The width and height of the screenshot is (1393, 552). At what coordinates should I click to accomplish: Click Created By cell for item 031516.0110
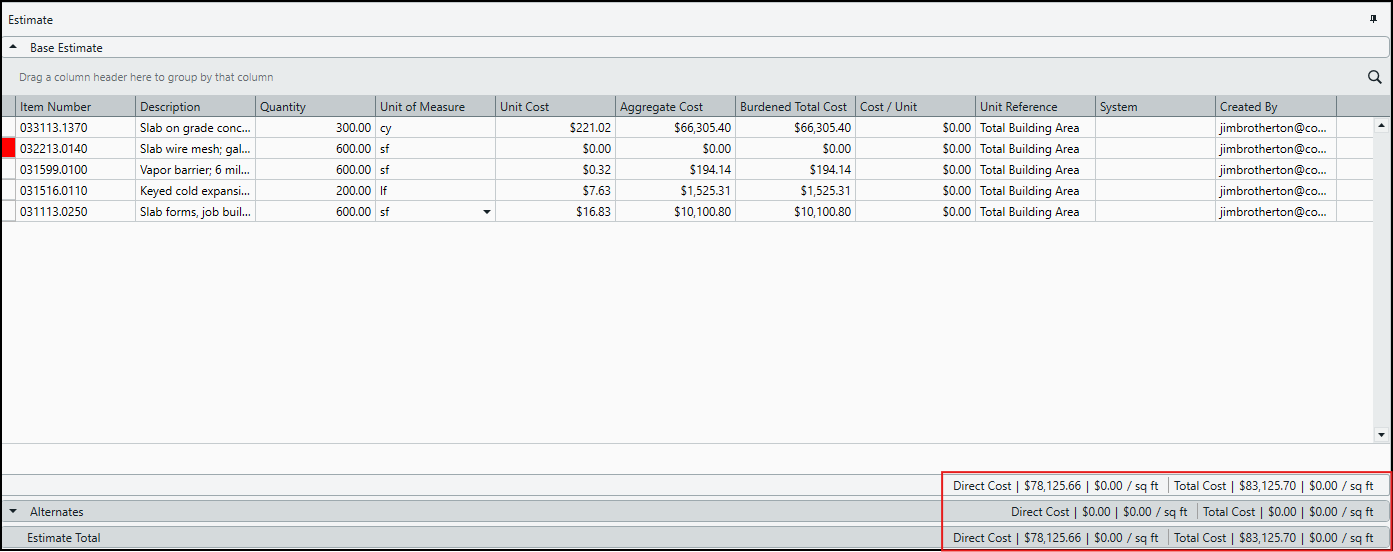point(1275,191)
